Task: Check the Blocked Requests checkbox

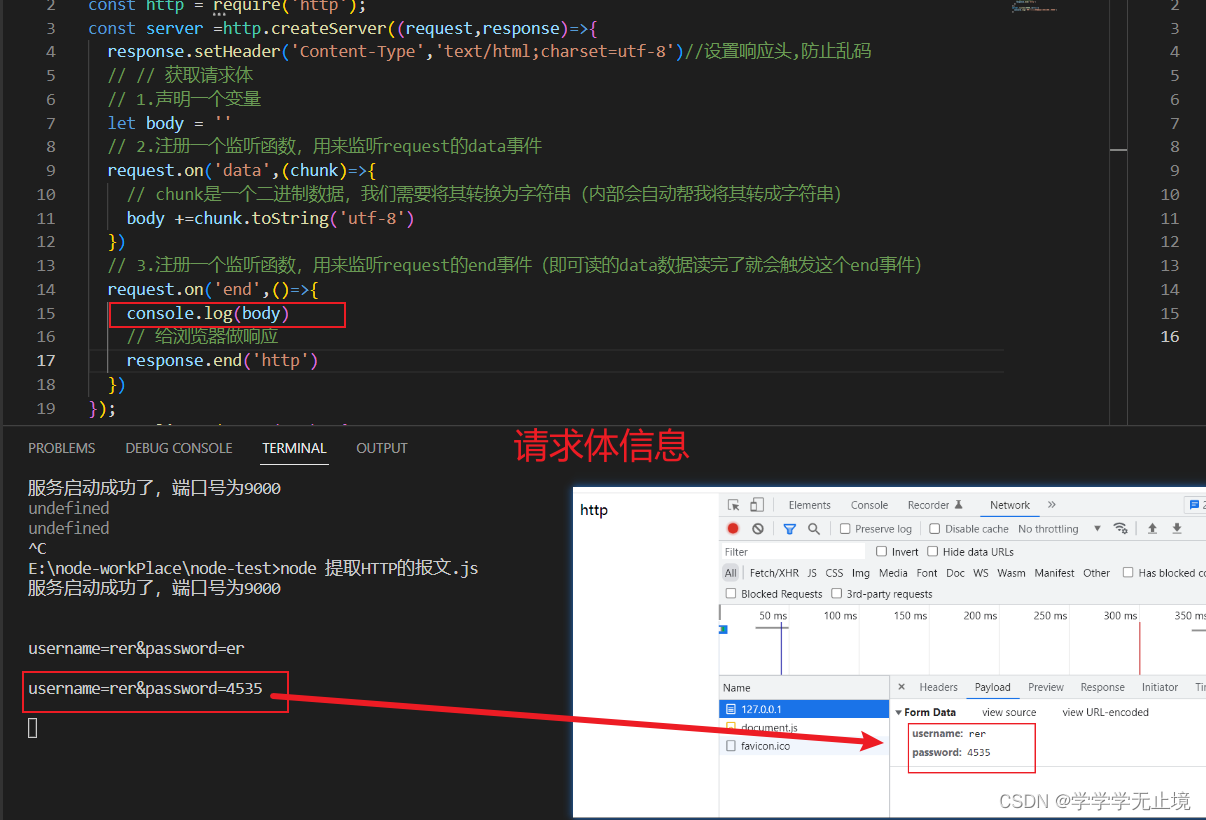Action: click(x=731, y=594)
